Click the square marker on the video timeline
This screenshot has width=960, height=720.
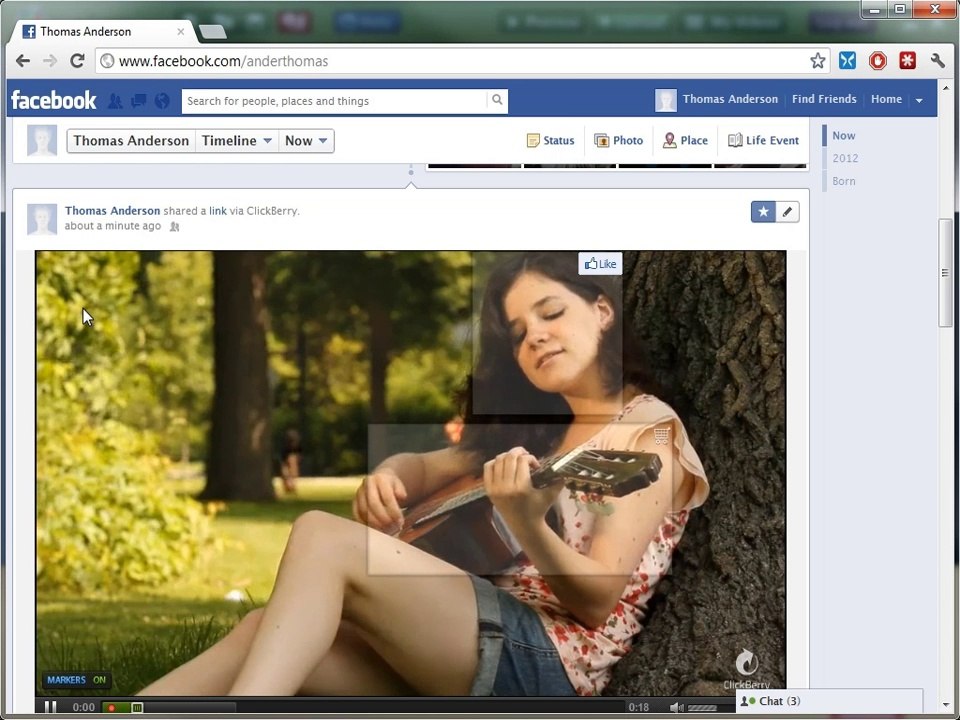[x=137, y=708]
